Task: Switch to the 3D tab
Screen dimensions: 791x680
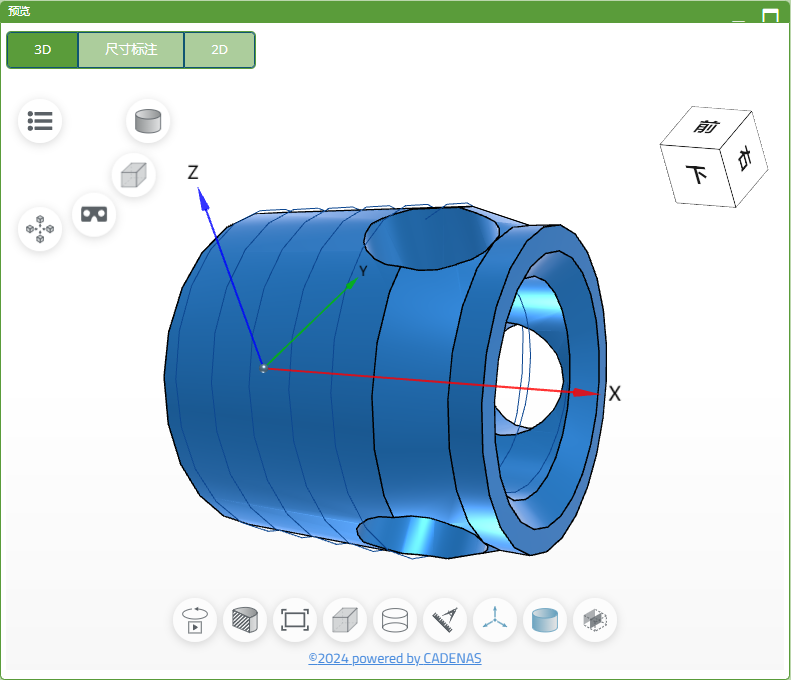Action: pyautogui.click(x=43, y=50)
